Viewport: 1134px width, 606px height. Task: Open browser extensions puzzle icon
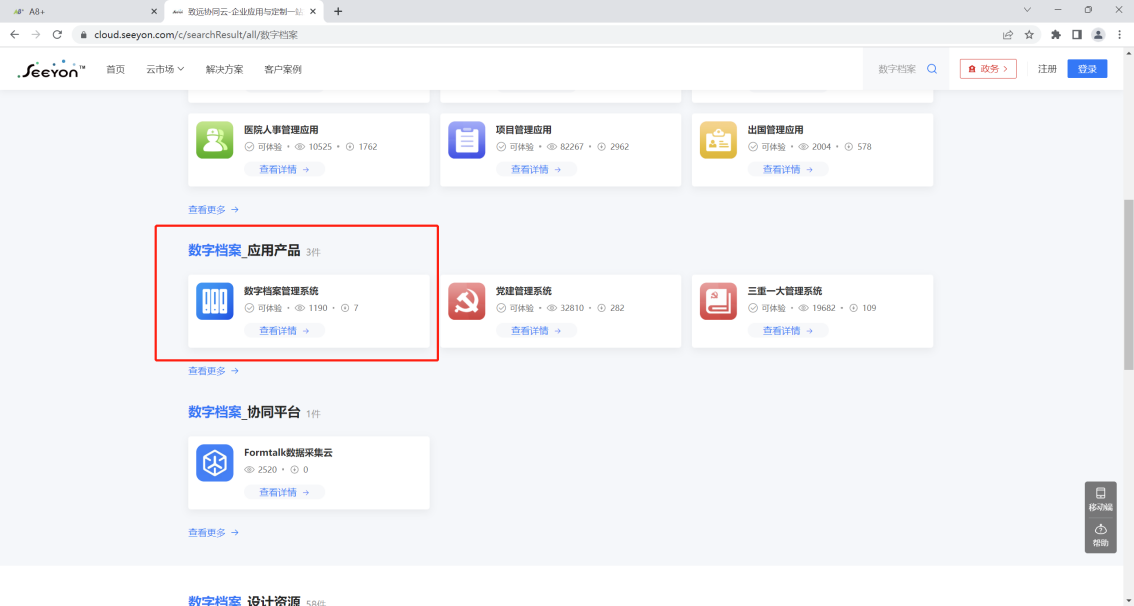point(1056,35)
